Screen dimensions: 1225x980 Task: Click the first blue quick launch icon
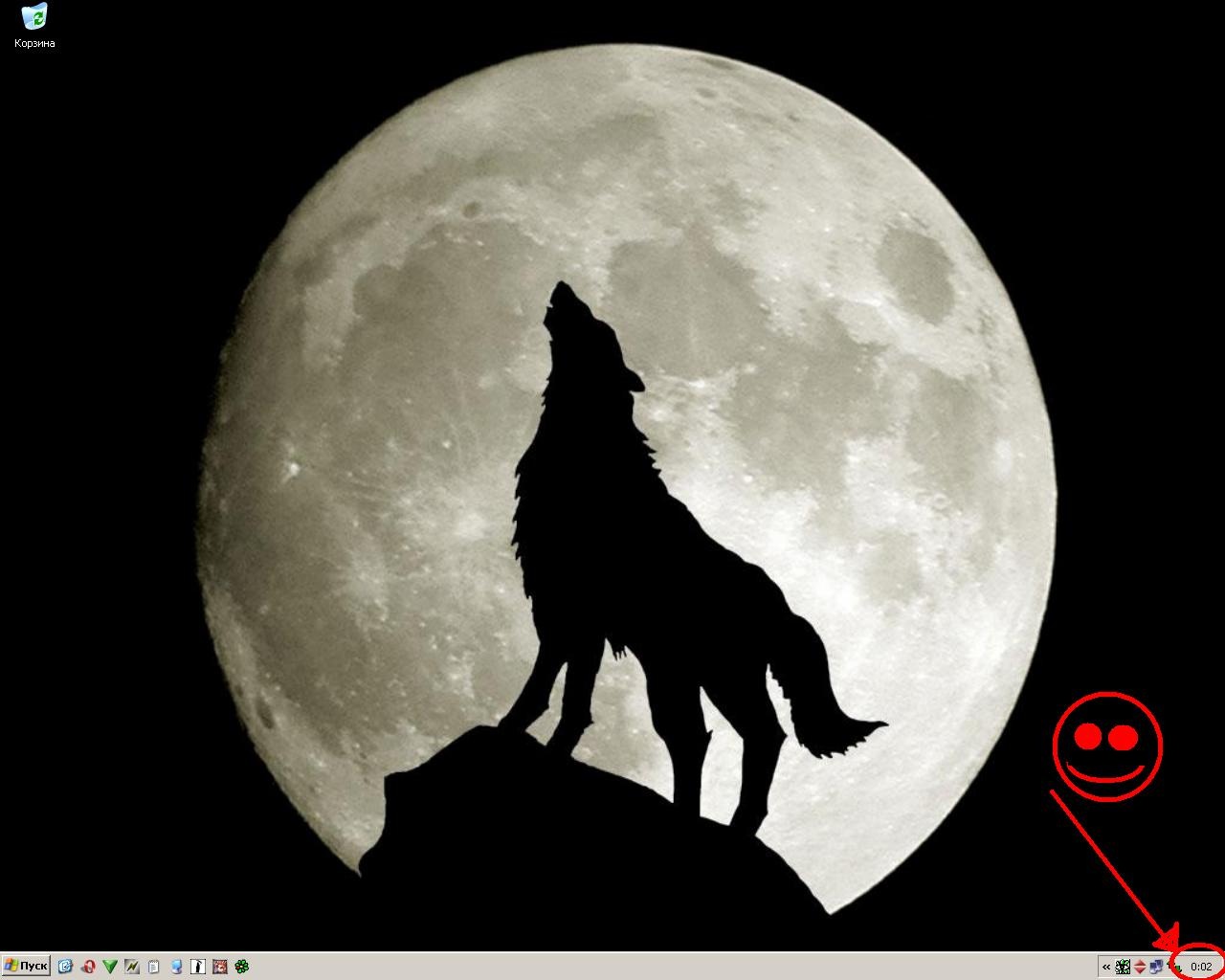click(65, 967)
